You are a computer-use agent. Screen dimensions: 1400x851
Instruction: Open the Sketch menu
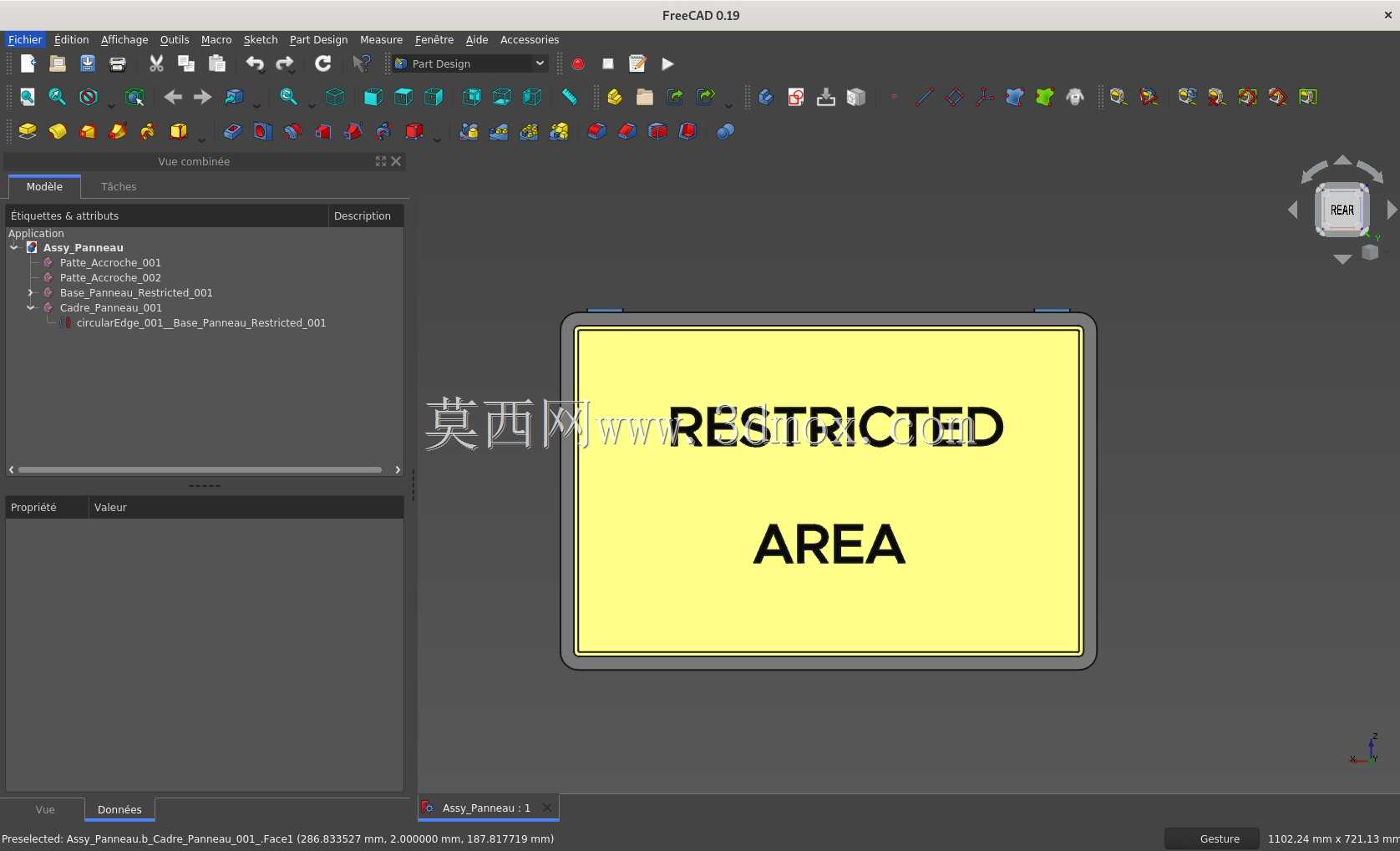click(x=261, y=39)
